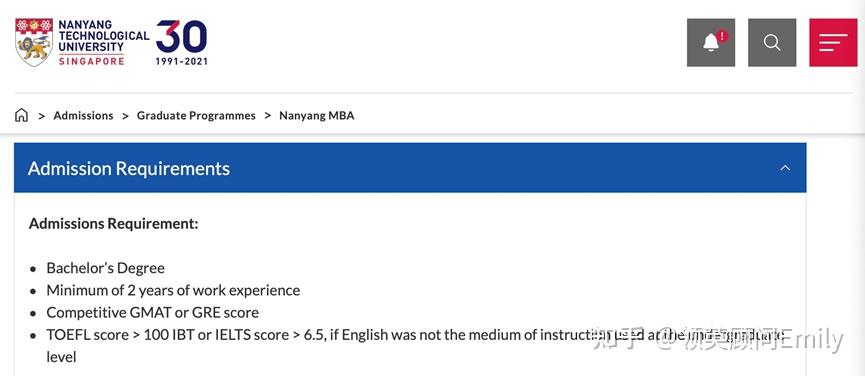This screenshot has width=865, height=376.
Task: Click the arrow before Graduate Programmes
Action: (125, 116)
